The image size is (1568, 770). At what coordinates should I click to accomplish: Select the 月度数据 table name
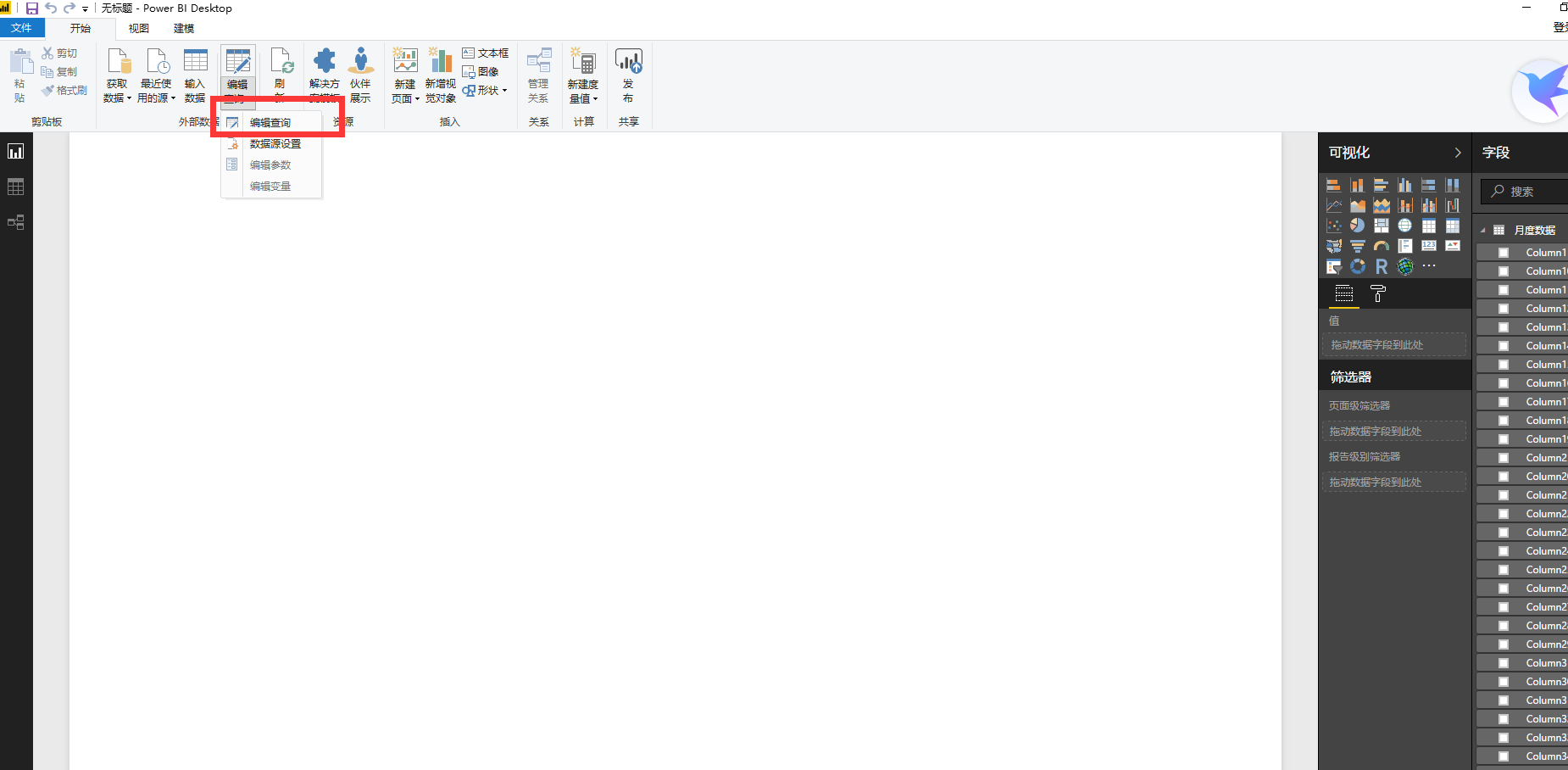point(1535,231)
